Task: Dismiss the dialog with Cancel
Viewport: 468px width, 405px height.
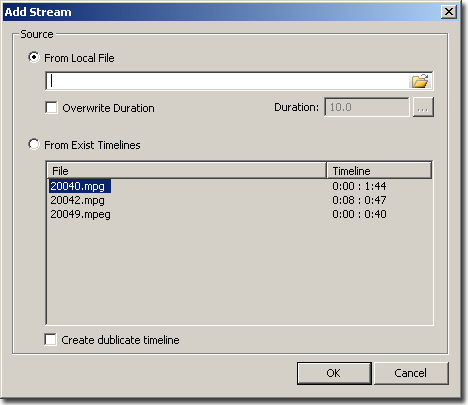Action: pos(411,373)
